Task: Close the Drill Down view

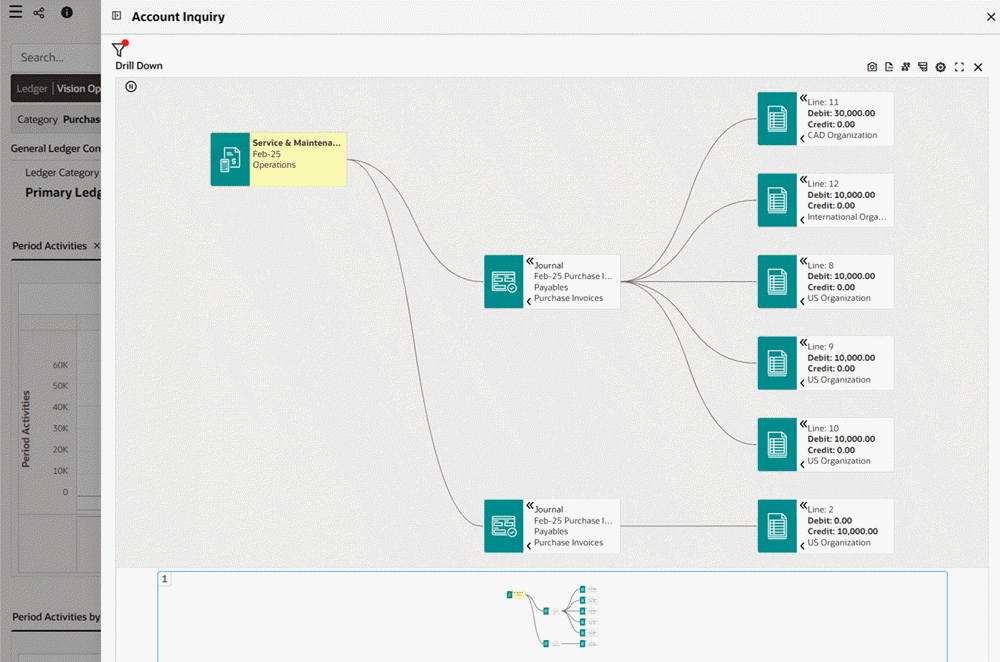Action: tap(978, 67)
